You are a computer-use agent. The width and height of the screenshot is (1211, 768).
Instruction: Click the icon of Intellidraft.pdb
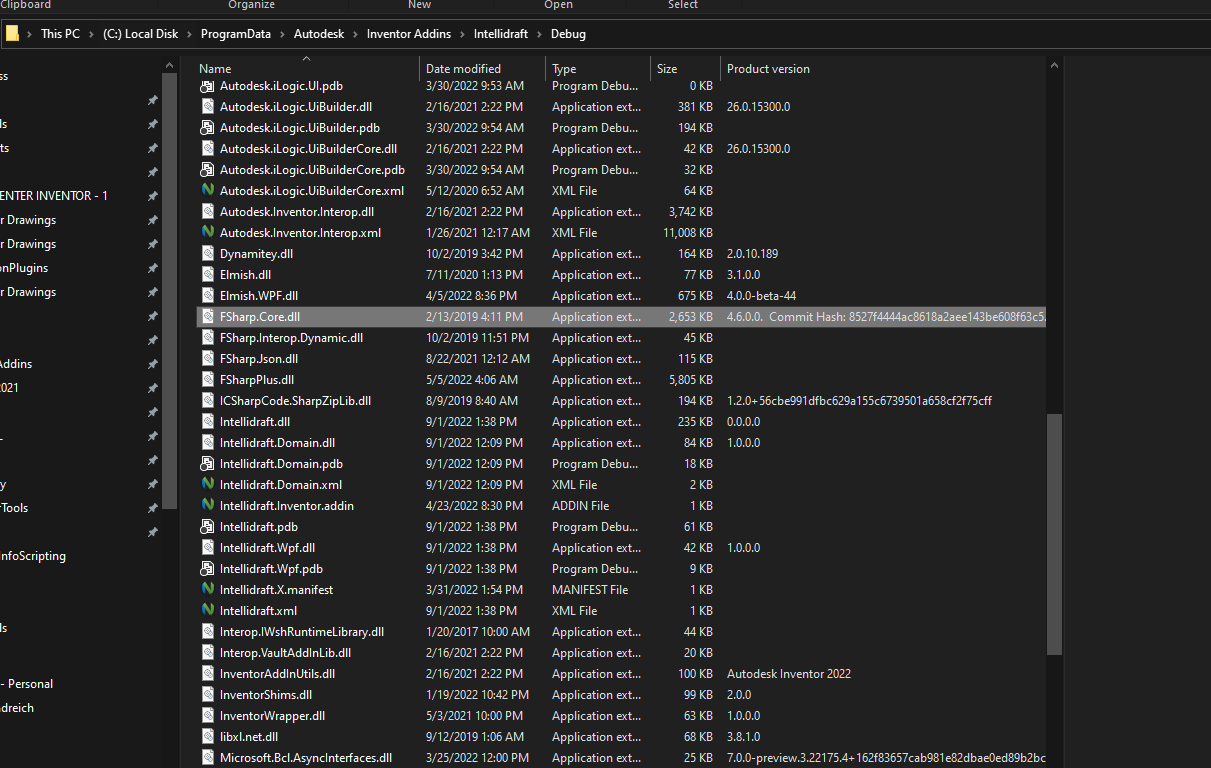pos(208,527)
